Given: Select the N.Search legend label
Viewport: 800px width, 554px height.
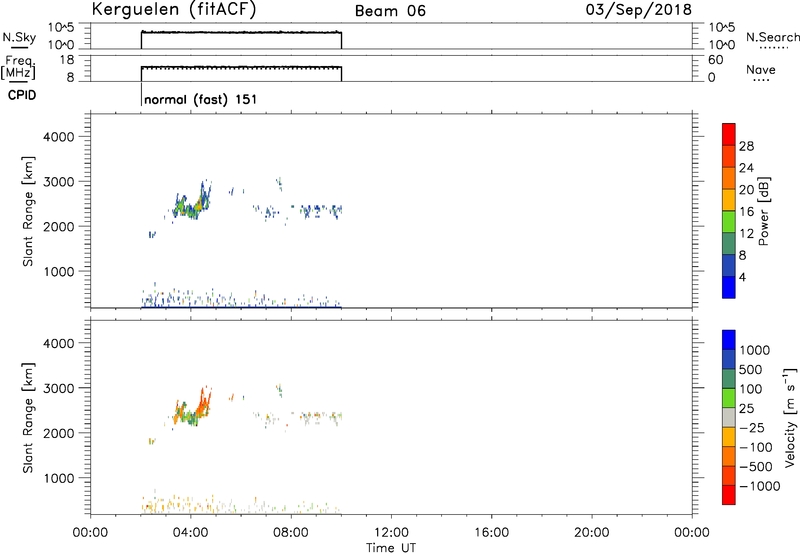Looking at the screenshot, I should [772, 37].
